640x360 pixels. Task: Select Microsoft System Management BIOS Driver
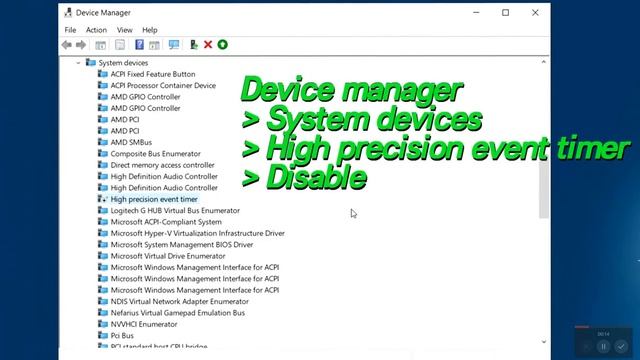182,245
